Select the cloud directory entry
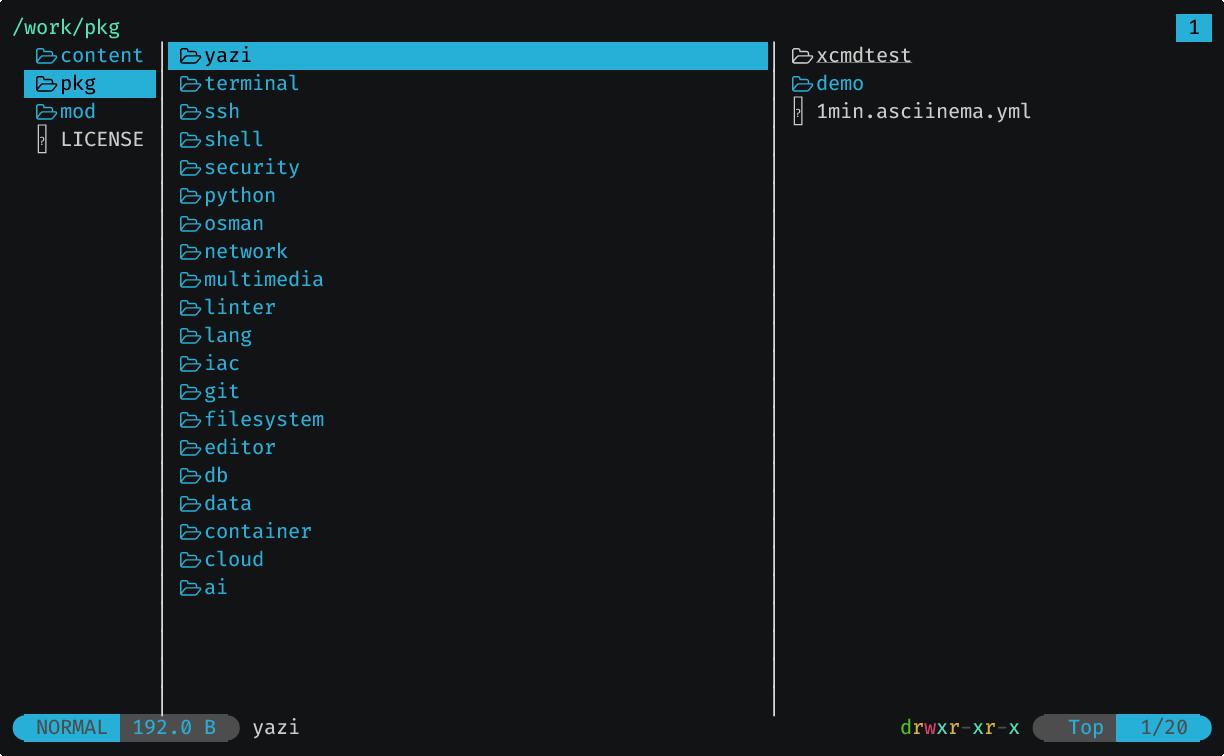This screenshot has height=756, width=1224. click(234, 560)
